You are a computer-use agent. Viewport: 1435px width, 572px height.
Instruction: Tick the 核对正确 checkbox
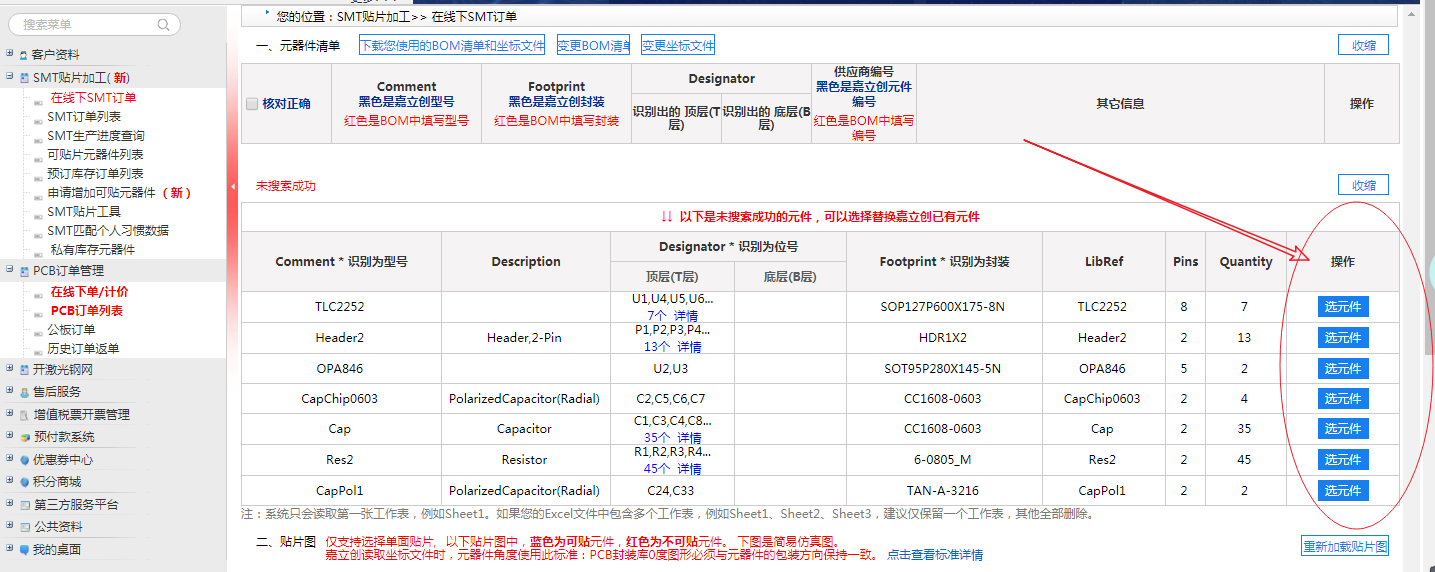(x=252, y=104)
